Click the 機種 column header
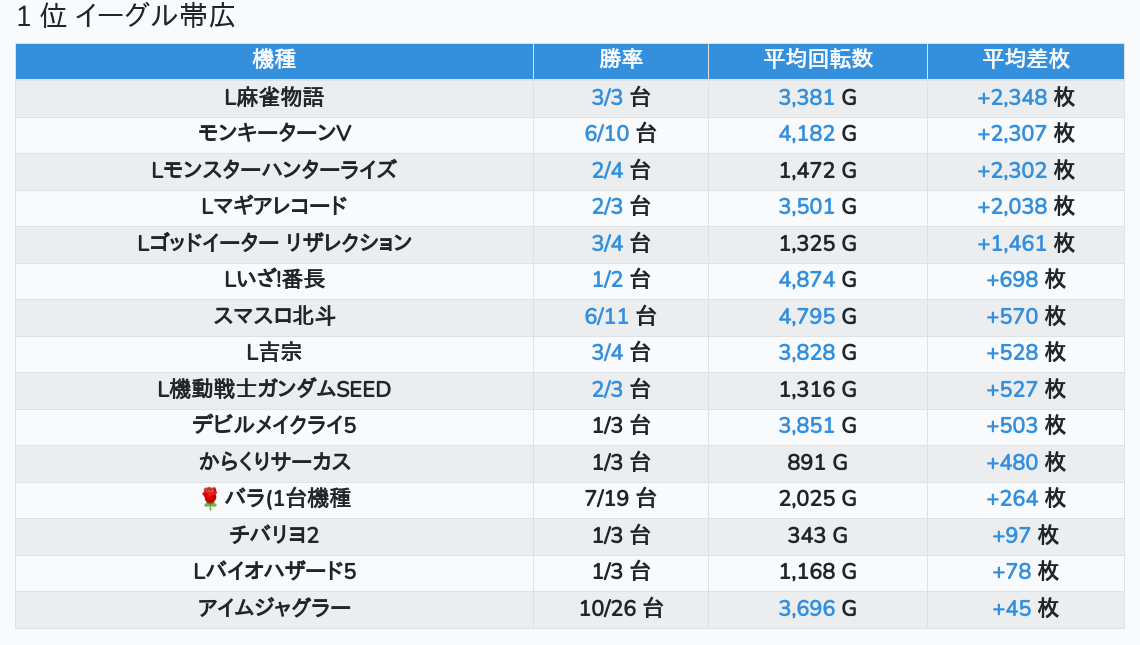This screenshot has width=1140, height=645. (274, 60)
